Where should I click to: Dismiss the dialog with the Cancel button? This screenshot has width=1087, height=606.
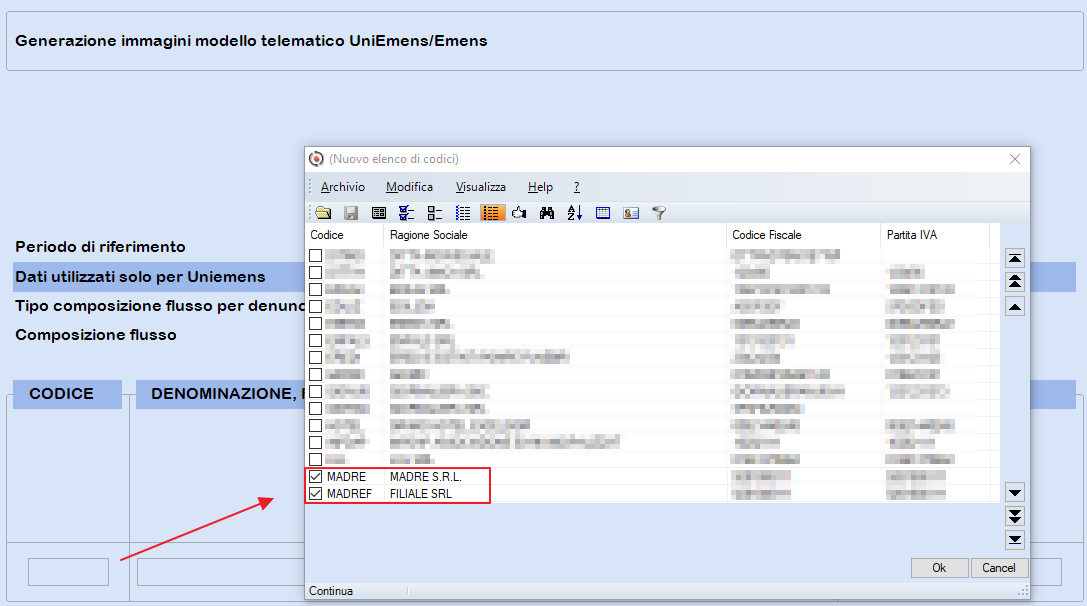(x=999, y=568)
